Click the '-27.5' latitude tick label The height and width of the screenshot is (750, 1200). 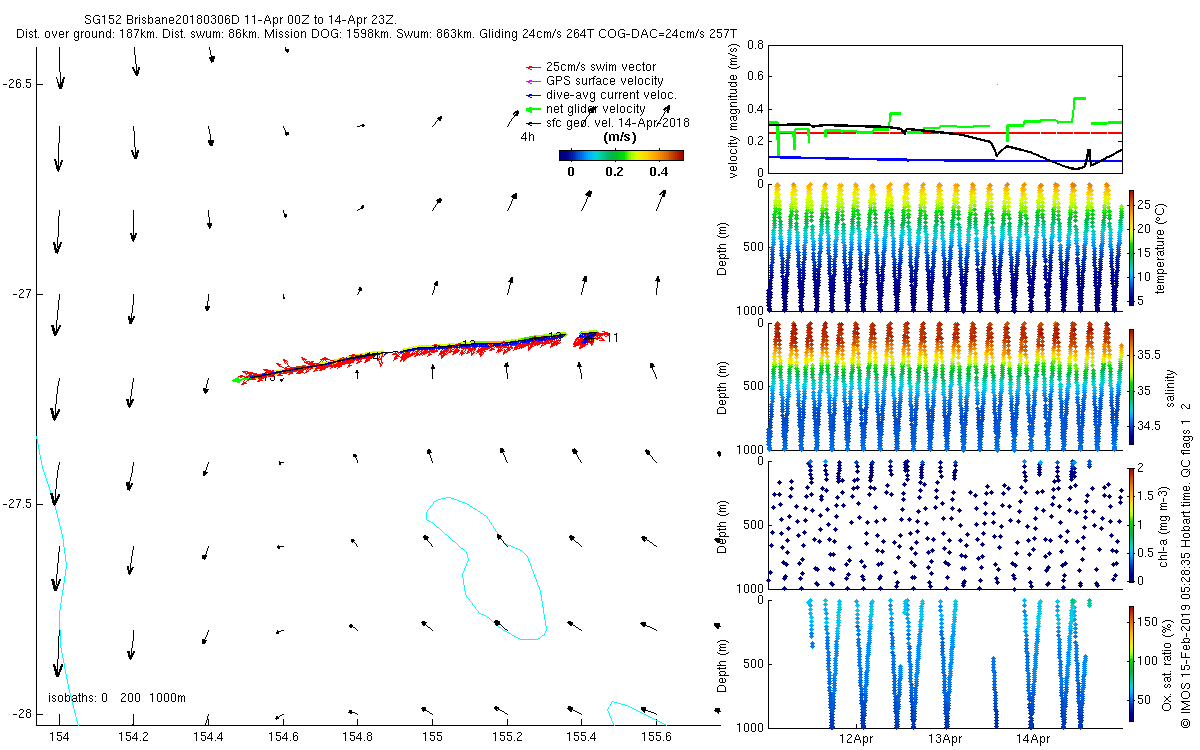coord(18,504)
